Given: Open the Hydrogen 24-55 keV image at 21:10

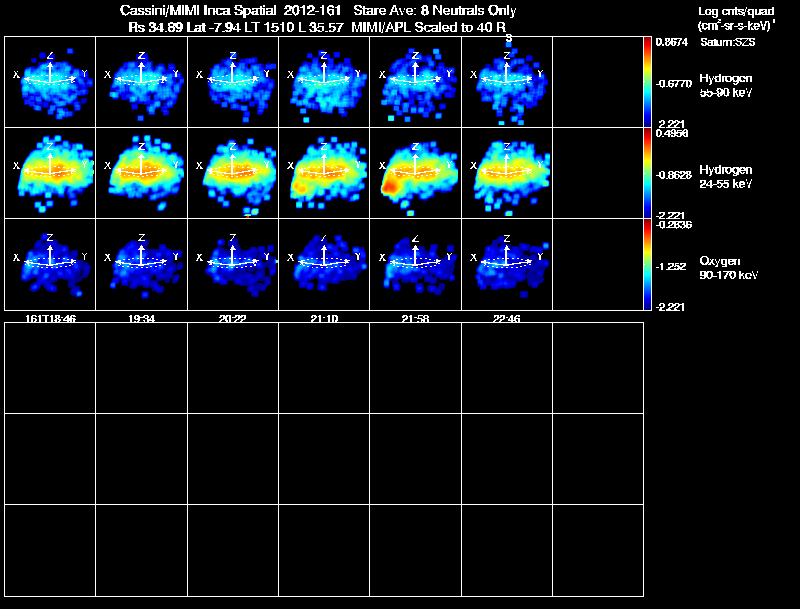Looking at the screenshot, I should pyautogui.click(x=324, y=173).
